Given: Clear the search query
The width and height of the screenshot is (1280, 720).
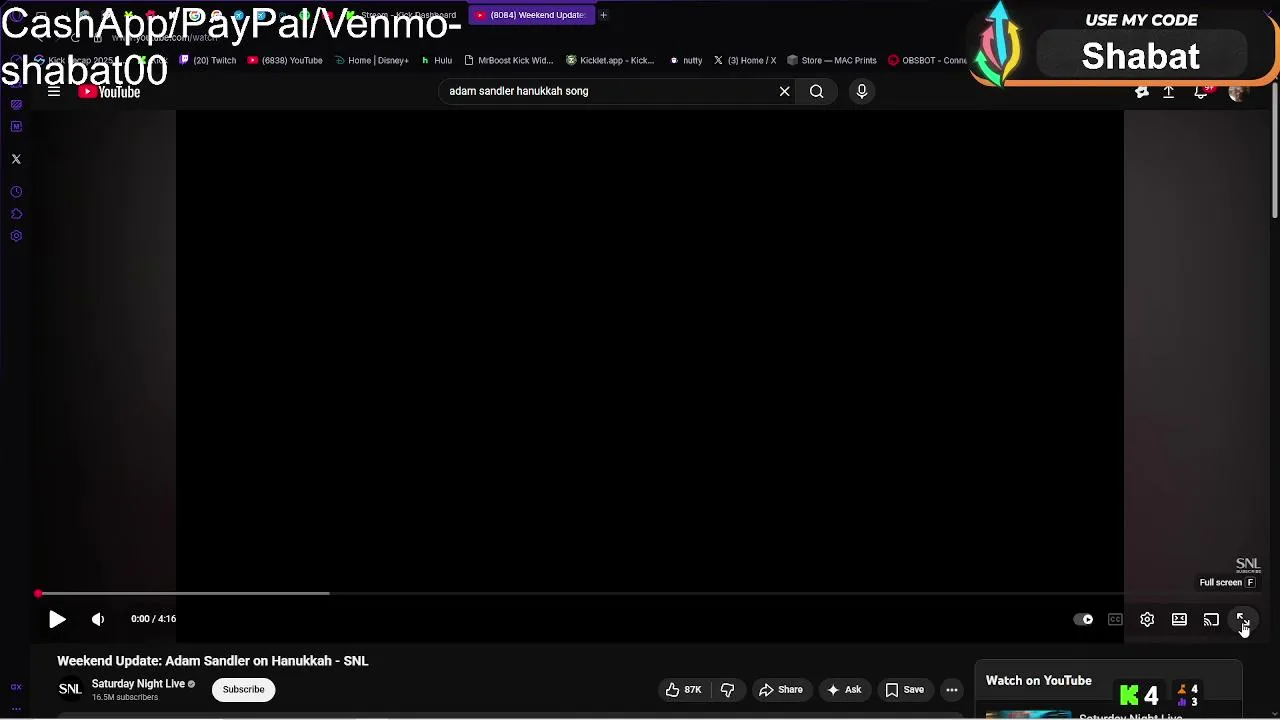Looking at the screenshot, I should (785, 91).
